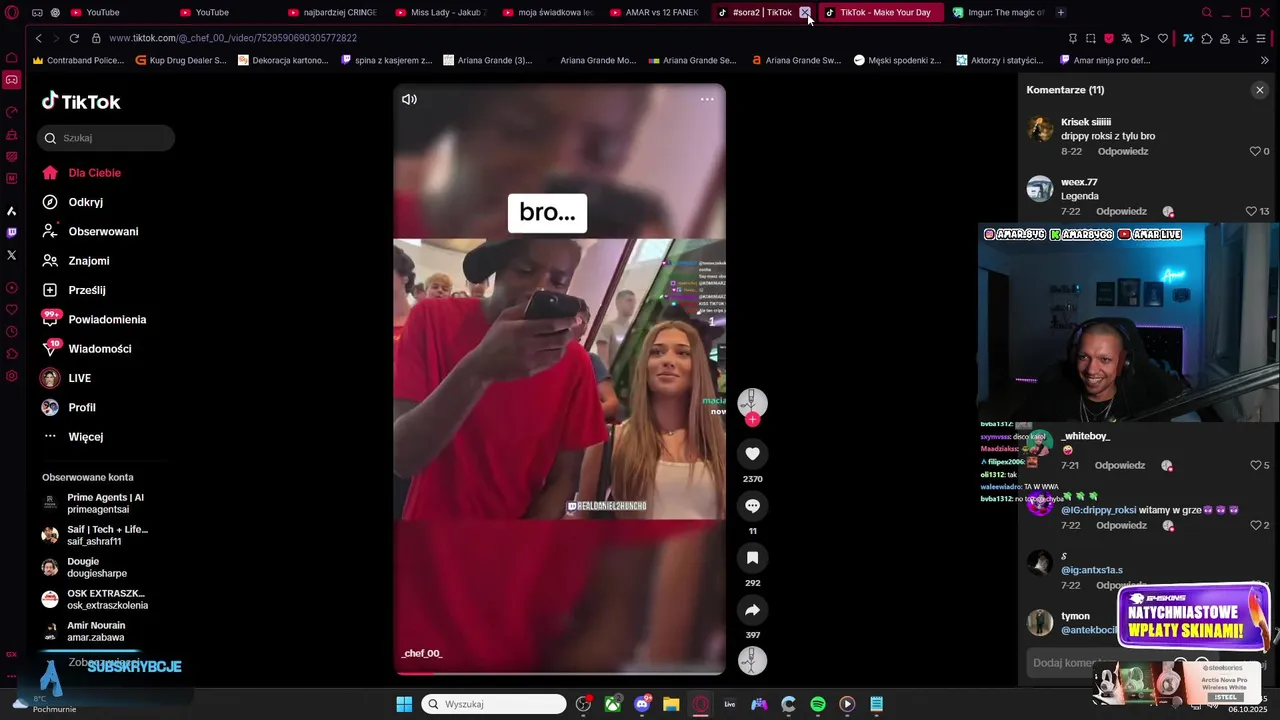Like the video using the heart icon
1280x720 pixels.
pyautogui.click(x=752, y=454)
